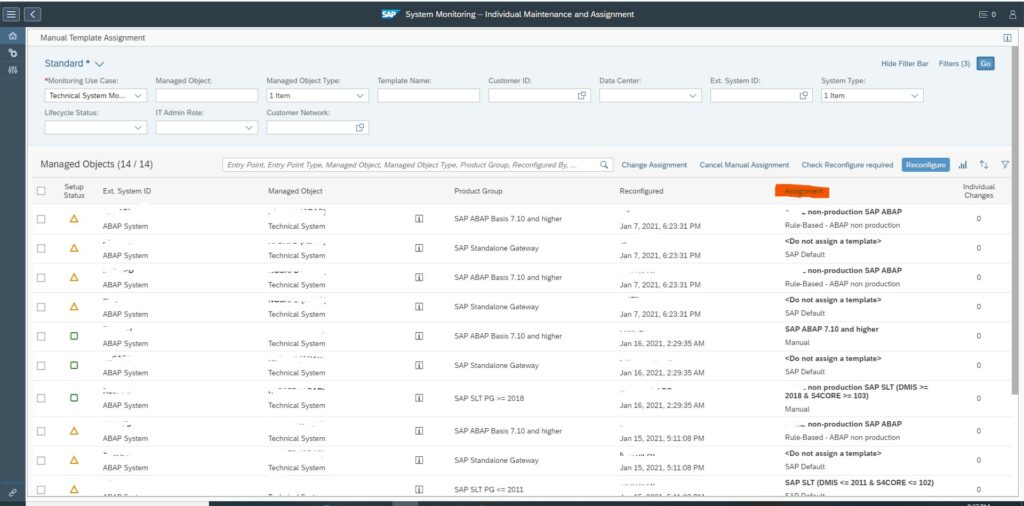Check the row with SAP SLT PG >= 2018
1024x506 pixels.
coord(41,398)
